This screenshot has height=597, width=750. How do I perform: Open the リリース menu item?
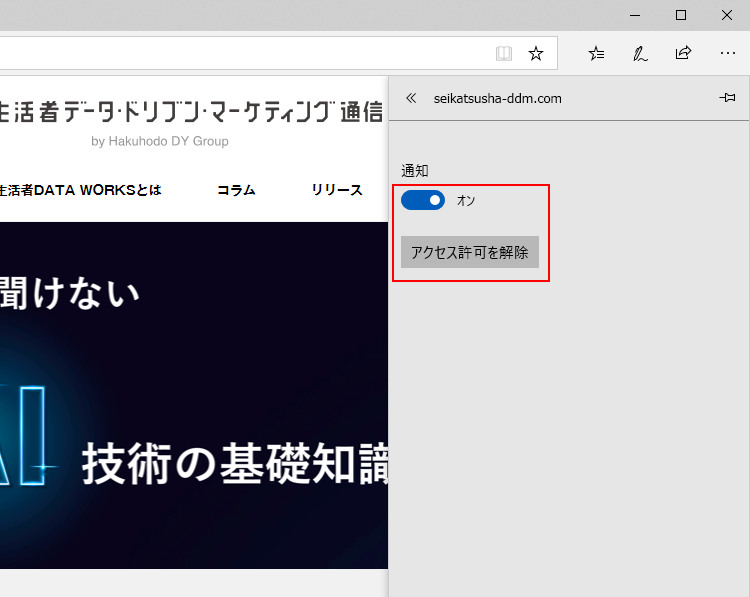[x=337, y=190]
